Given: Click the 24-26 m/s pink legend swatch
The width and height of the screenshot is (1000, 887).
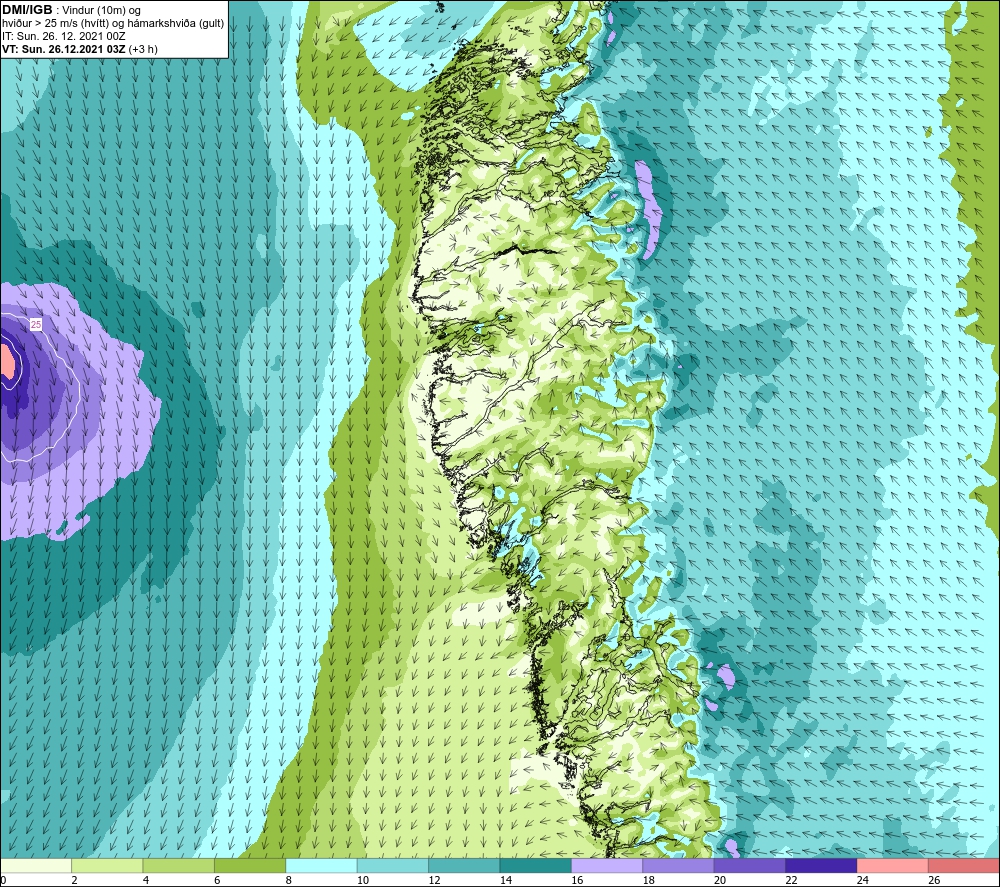Looking at the screenshot, I should click(893, 865).
